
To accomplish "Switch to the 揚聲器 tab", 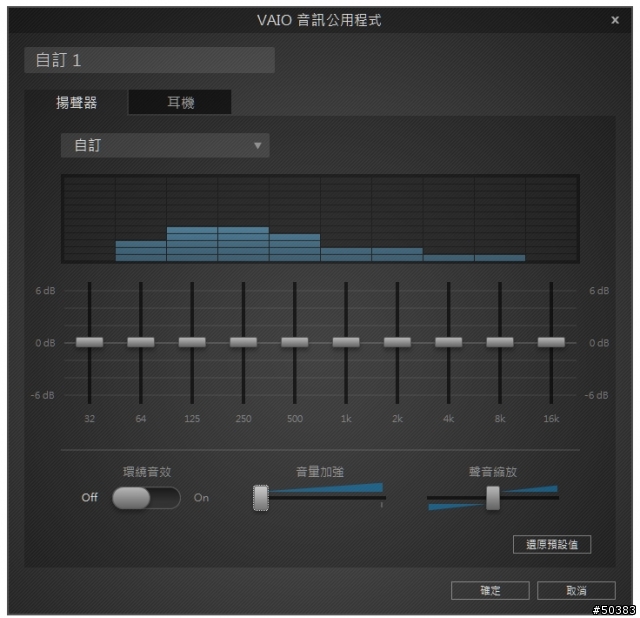I will tap(76, 102).
